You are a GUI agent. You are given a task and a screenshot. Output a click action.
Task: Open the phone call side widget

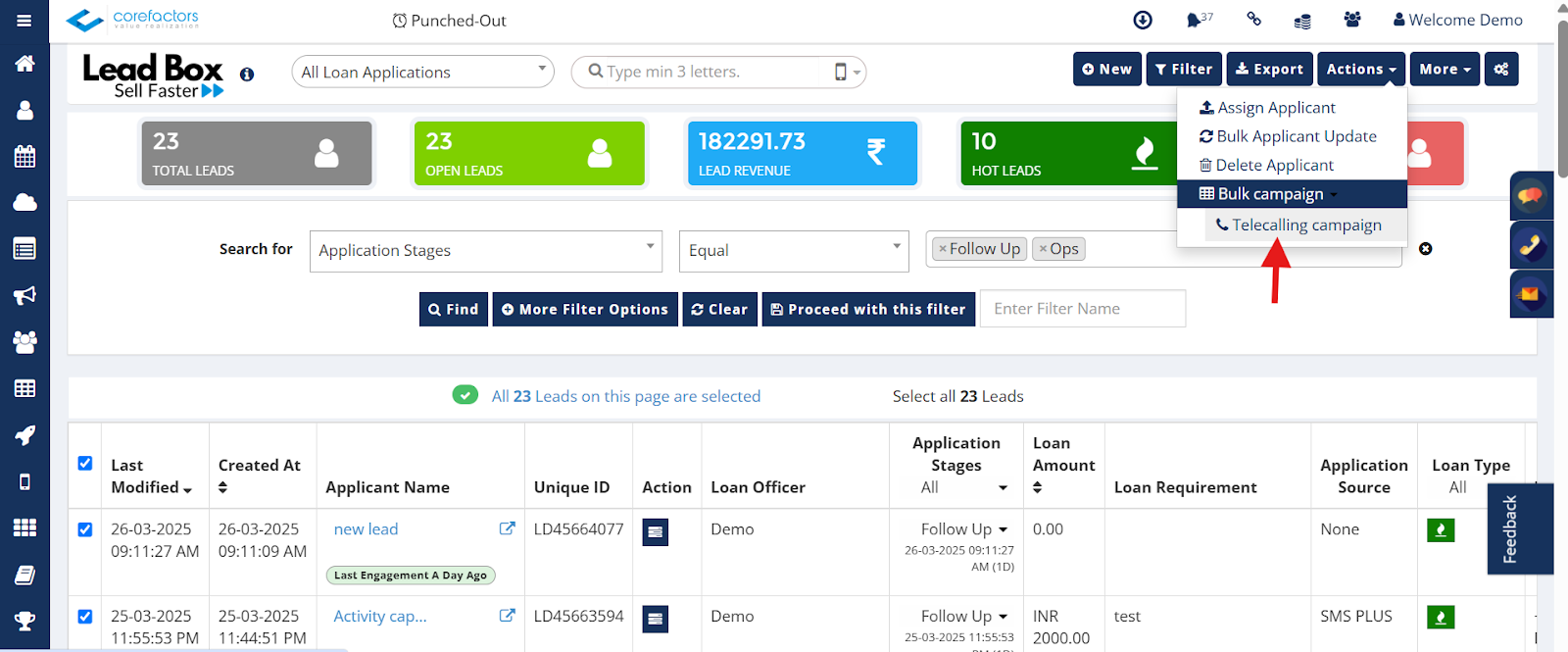pyautogui.click(x=1530, y=245)
